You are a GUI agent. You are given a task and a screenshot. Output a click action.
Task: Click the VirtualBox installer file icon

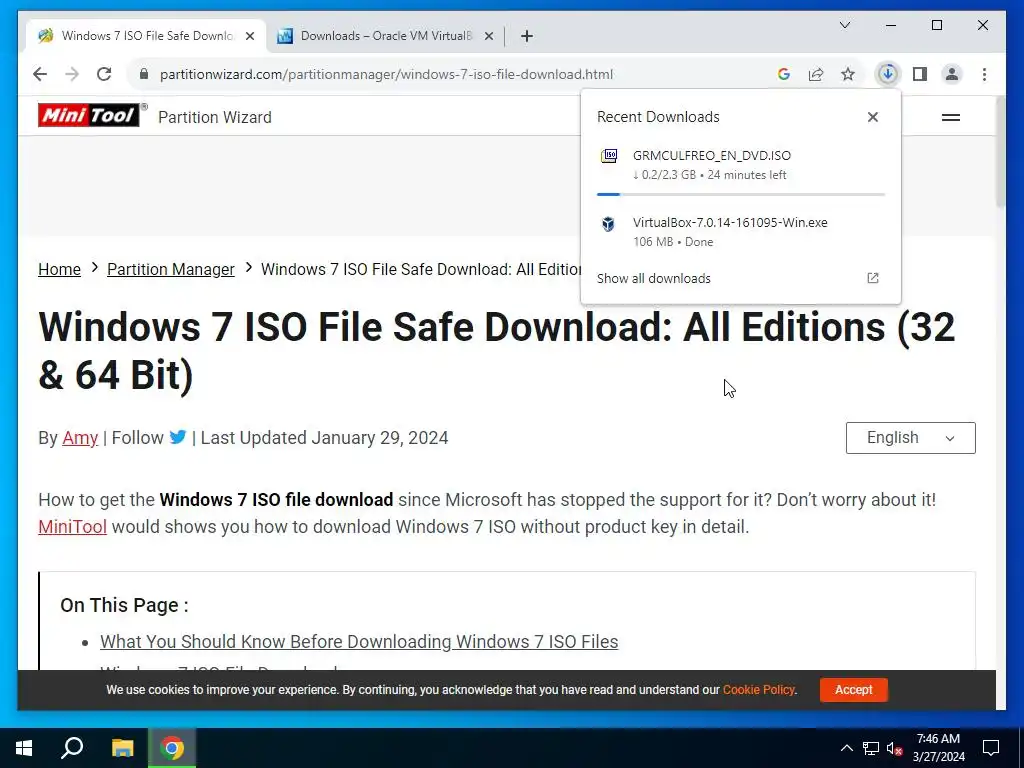[608, 223]
